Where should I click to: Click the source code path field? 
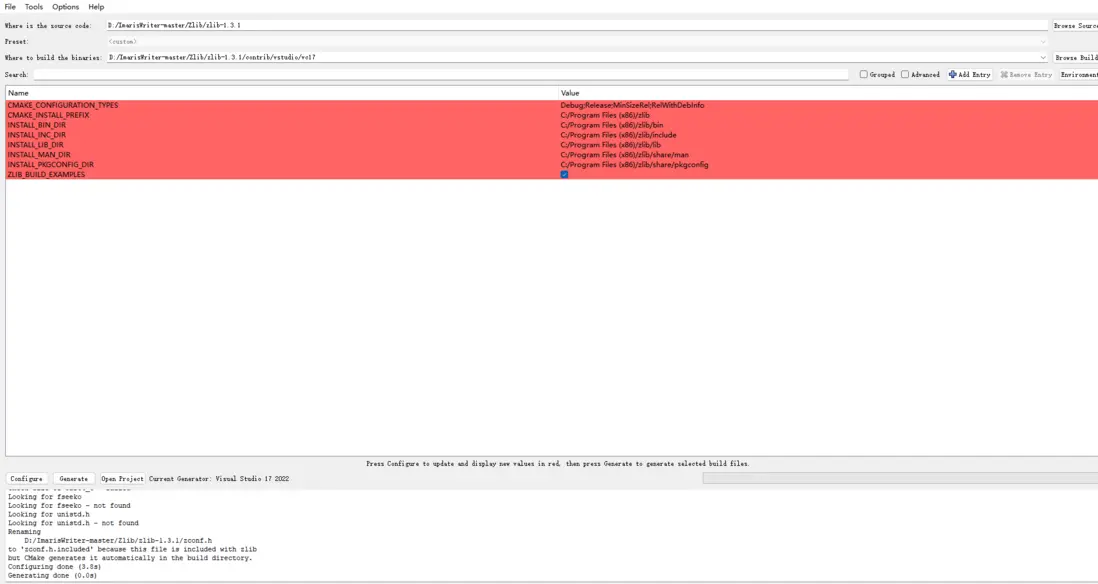pyautogui.click(x=576, y=25)
